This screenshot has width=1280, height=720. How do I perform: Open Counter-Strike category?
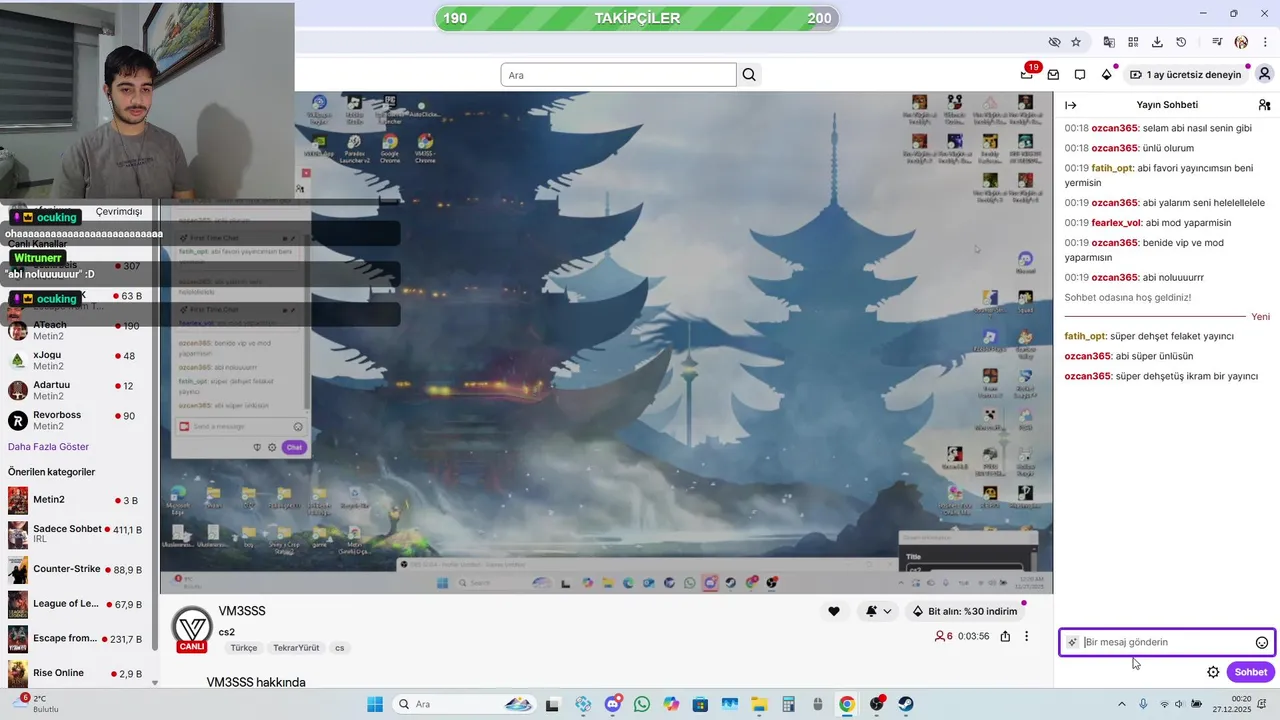(x=76, y=569)
